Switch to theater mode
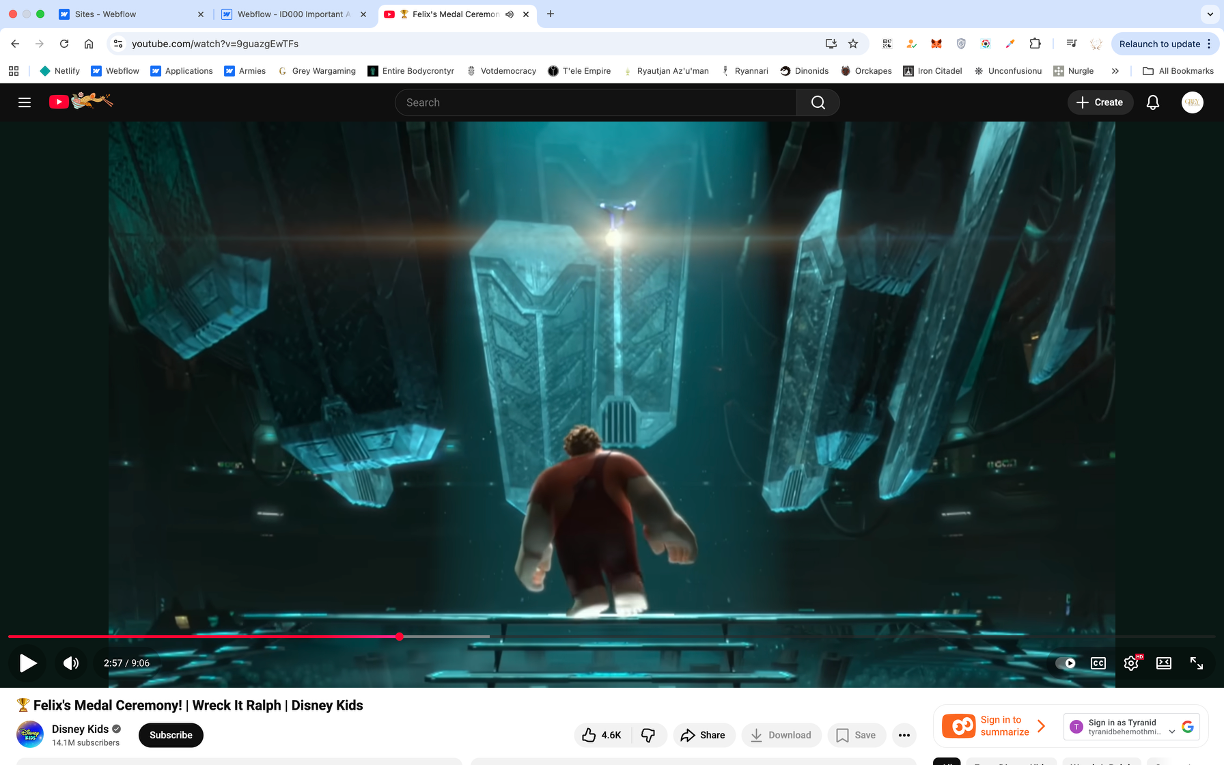The width and height of the screenshot is (1224, 766). coord(1164,663)
